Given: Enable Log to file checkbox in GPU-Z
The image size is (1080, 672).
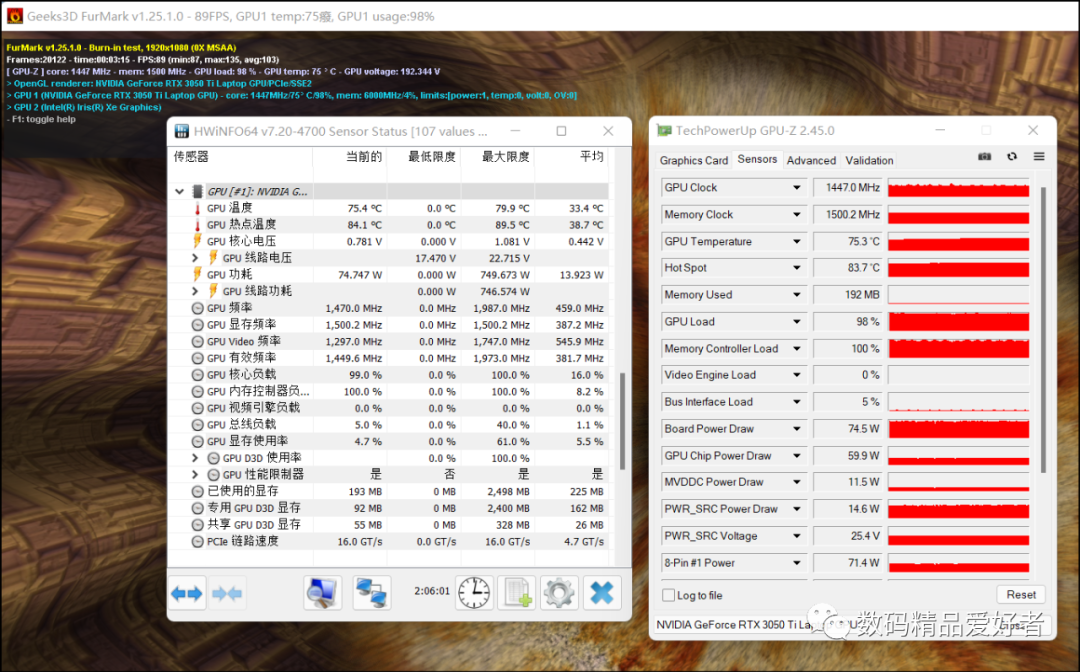Looking at the screenshot, I should (668, 595).
